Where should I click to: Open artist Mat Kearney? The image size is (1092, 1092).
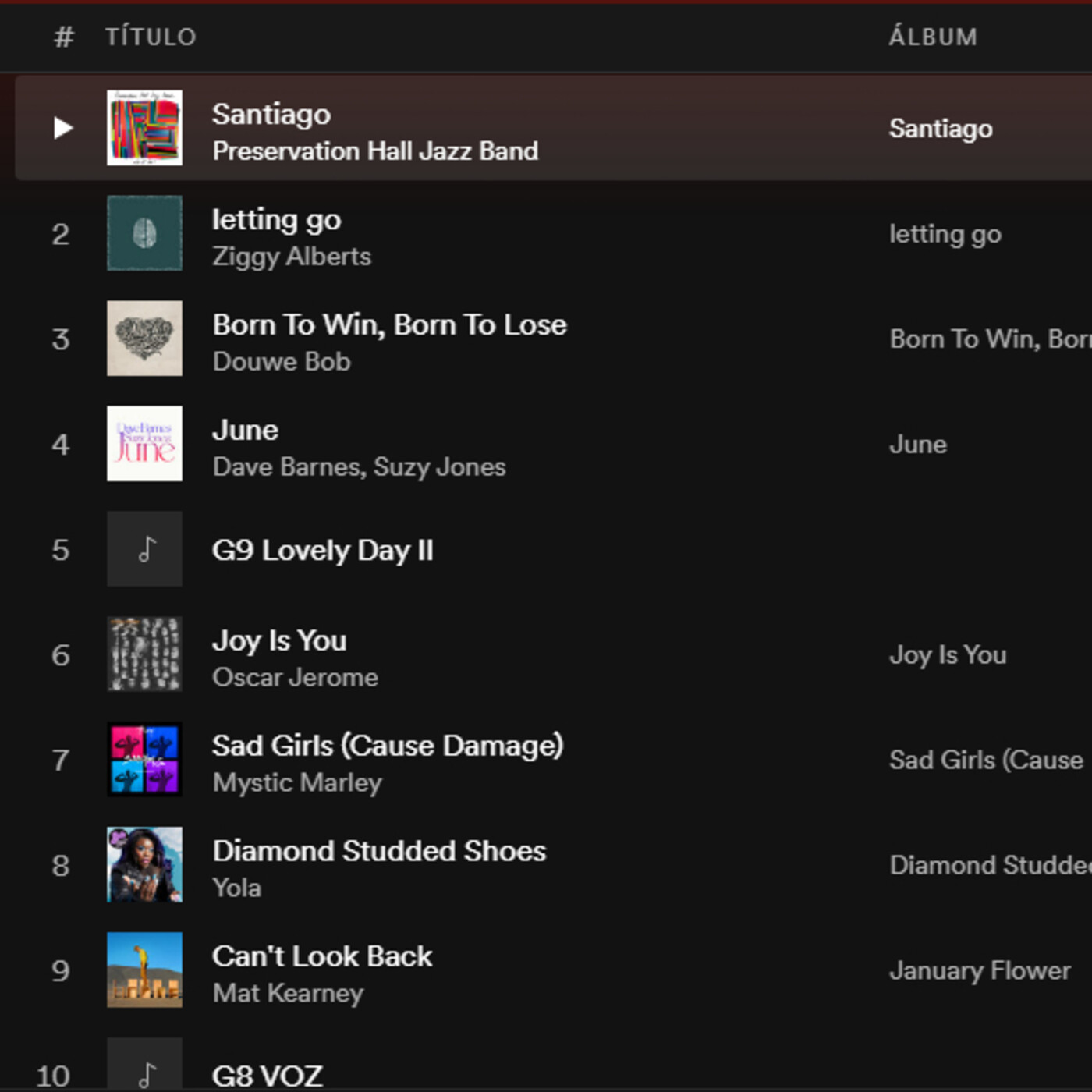pyautogui.click(x=288, y=994)
